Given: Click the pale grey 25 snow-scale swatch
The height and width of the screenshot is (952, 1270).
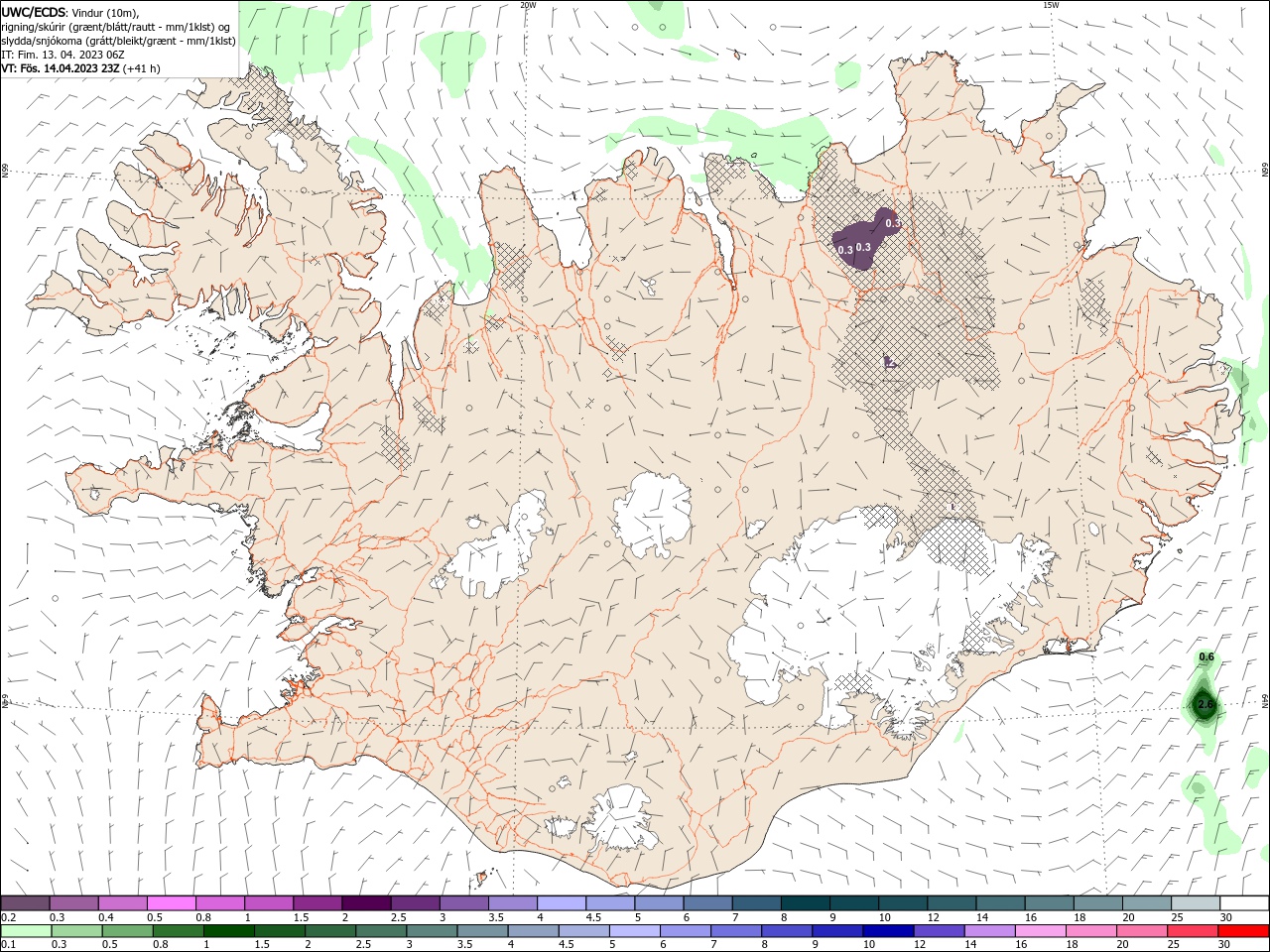Looking at the screenshot, I should [x=1195, y=902].
